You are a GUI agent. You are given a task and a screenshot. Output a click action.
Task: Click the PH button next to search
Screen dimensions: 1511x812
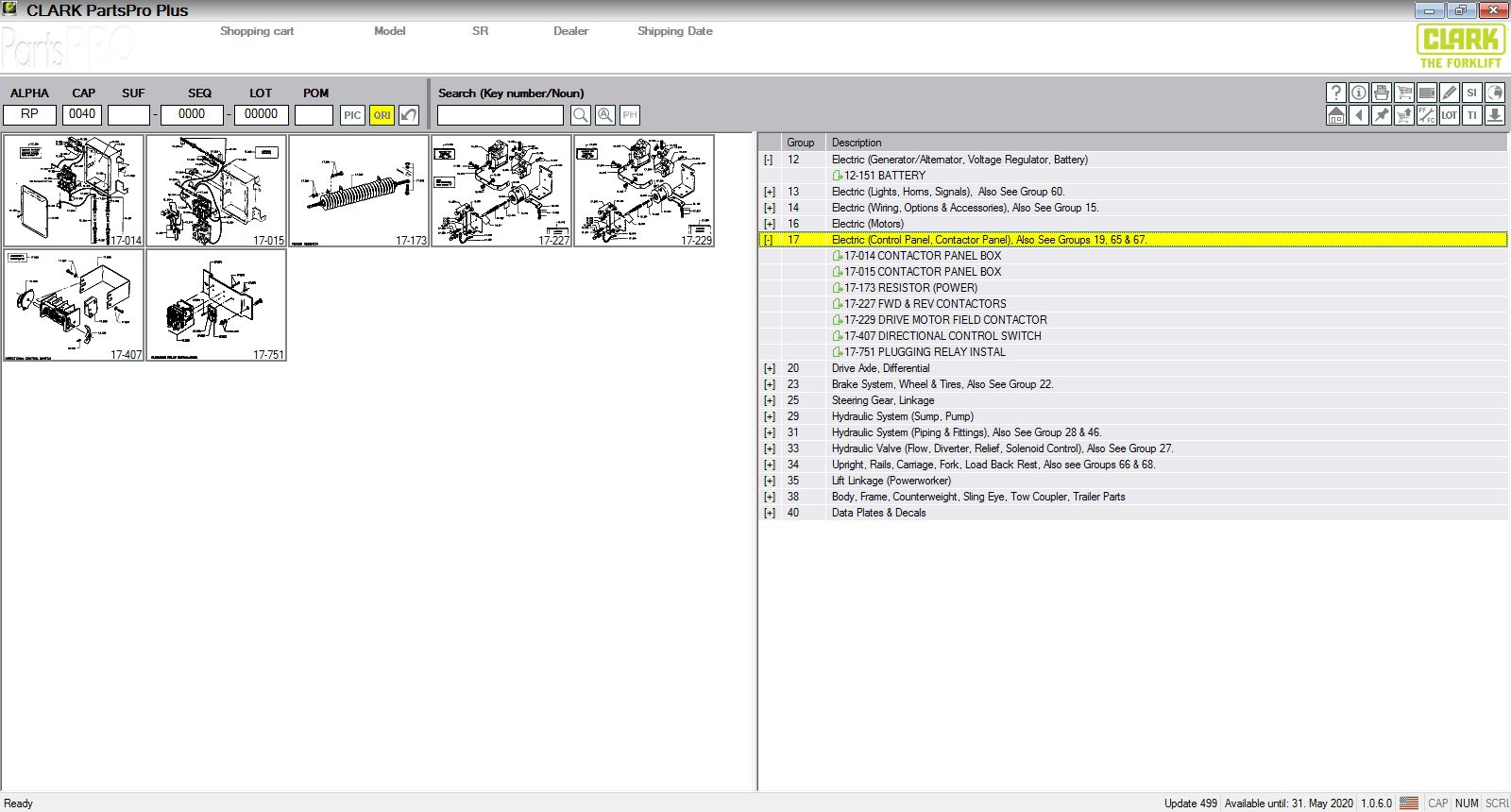coord(630,115)
